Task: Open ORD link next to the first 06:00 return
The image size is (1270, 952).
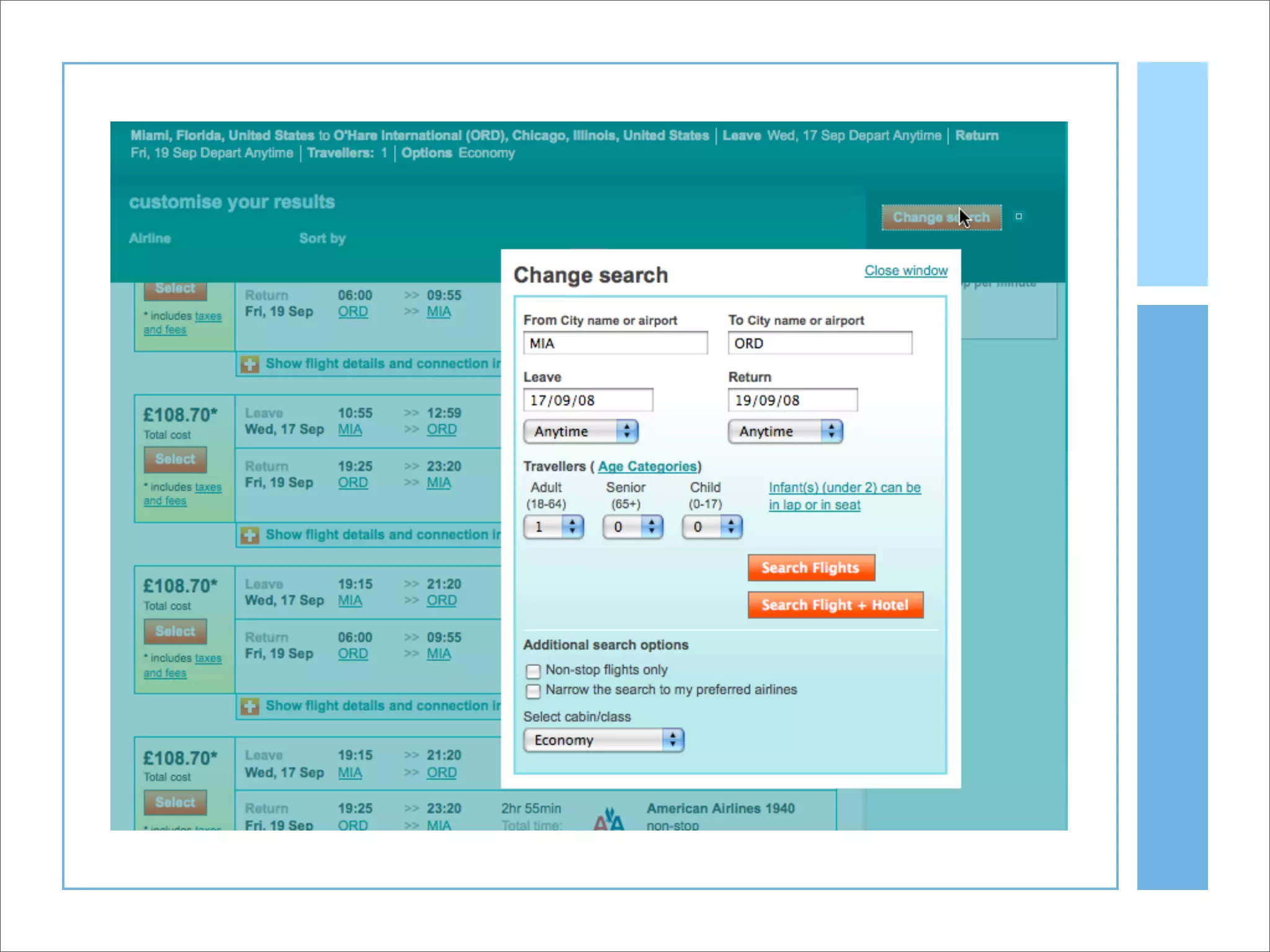Action: click(353, 312)
